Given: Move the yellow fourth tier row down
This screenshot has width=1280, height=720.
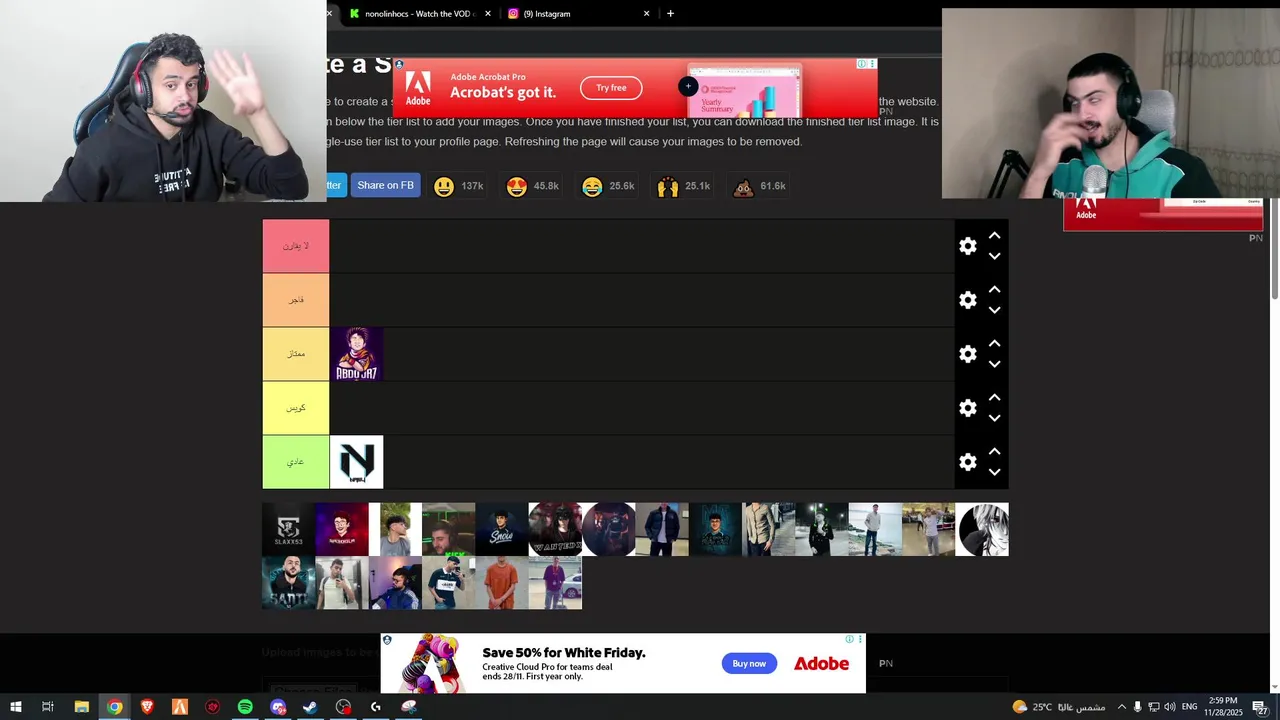Looking at the screenshot, I should click(995, 418).
